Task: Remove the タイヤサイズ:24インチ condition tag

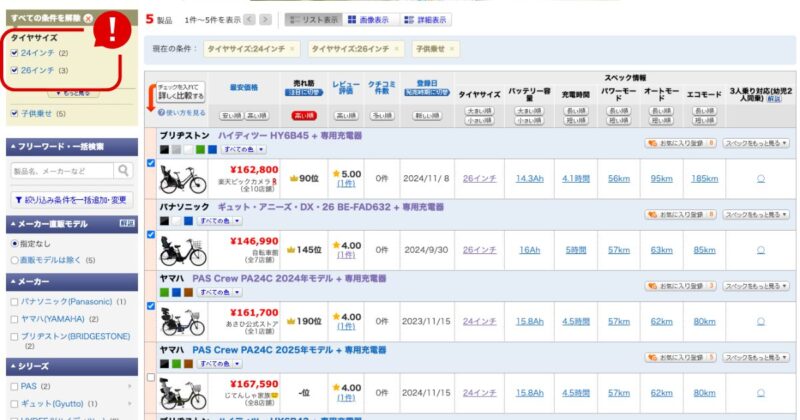Action: tap(292, 49)
